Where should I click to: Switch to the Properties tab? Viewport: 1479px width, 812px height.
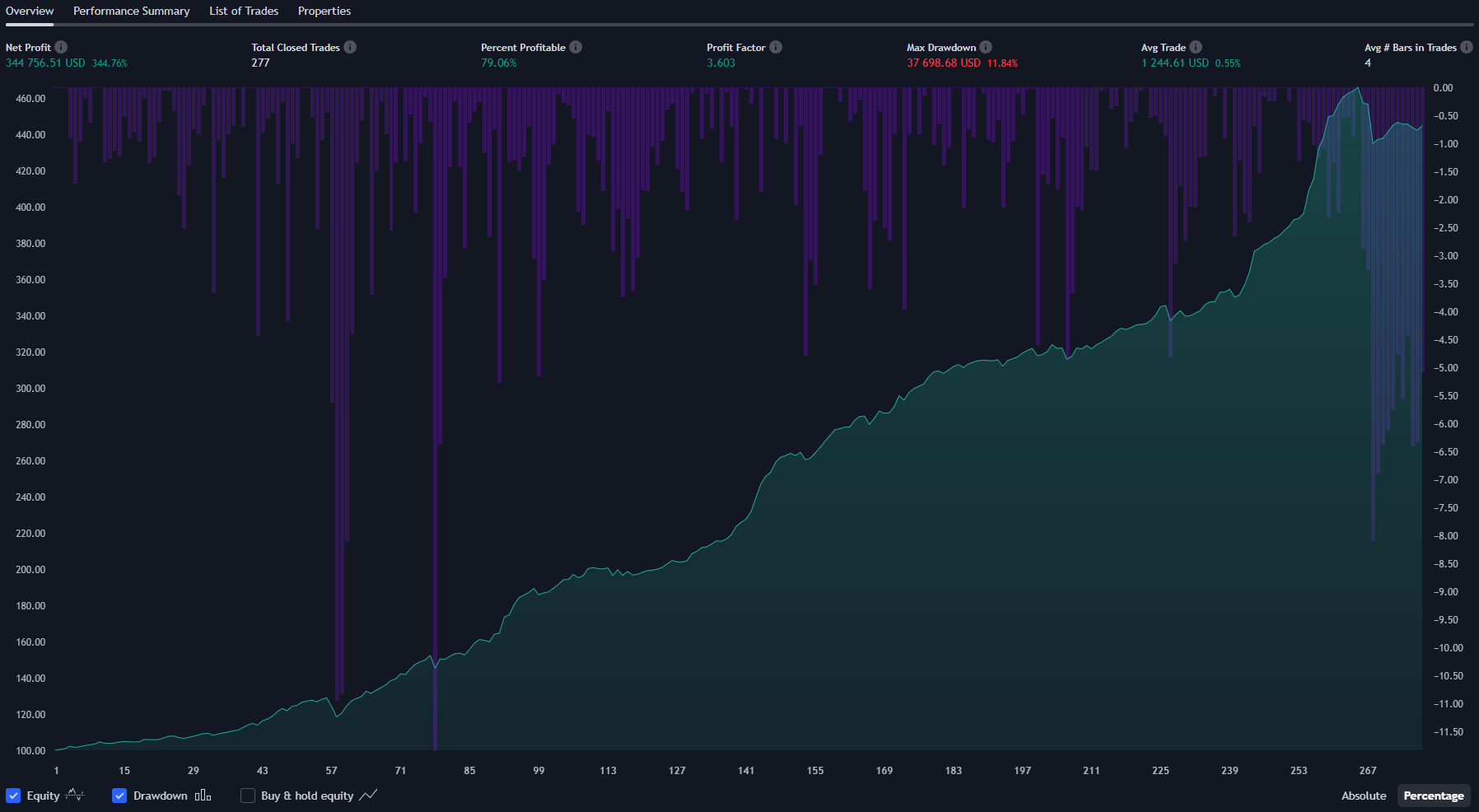(324, 11)
